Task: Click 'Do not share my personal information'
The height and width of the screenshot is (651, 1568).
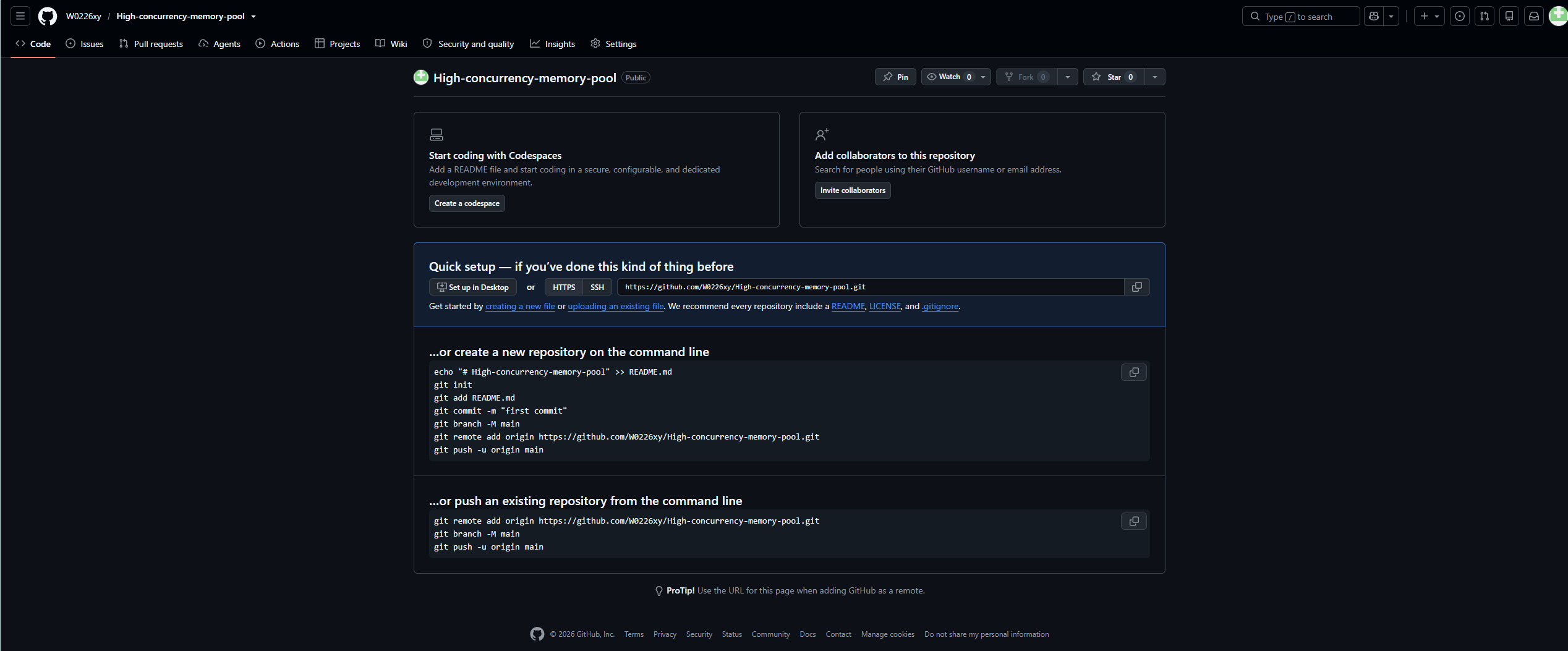Action: (x=987, y=634)
